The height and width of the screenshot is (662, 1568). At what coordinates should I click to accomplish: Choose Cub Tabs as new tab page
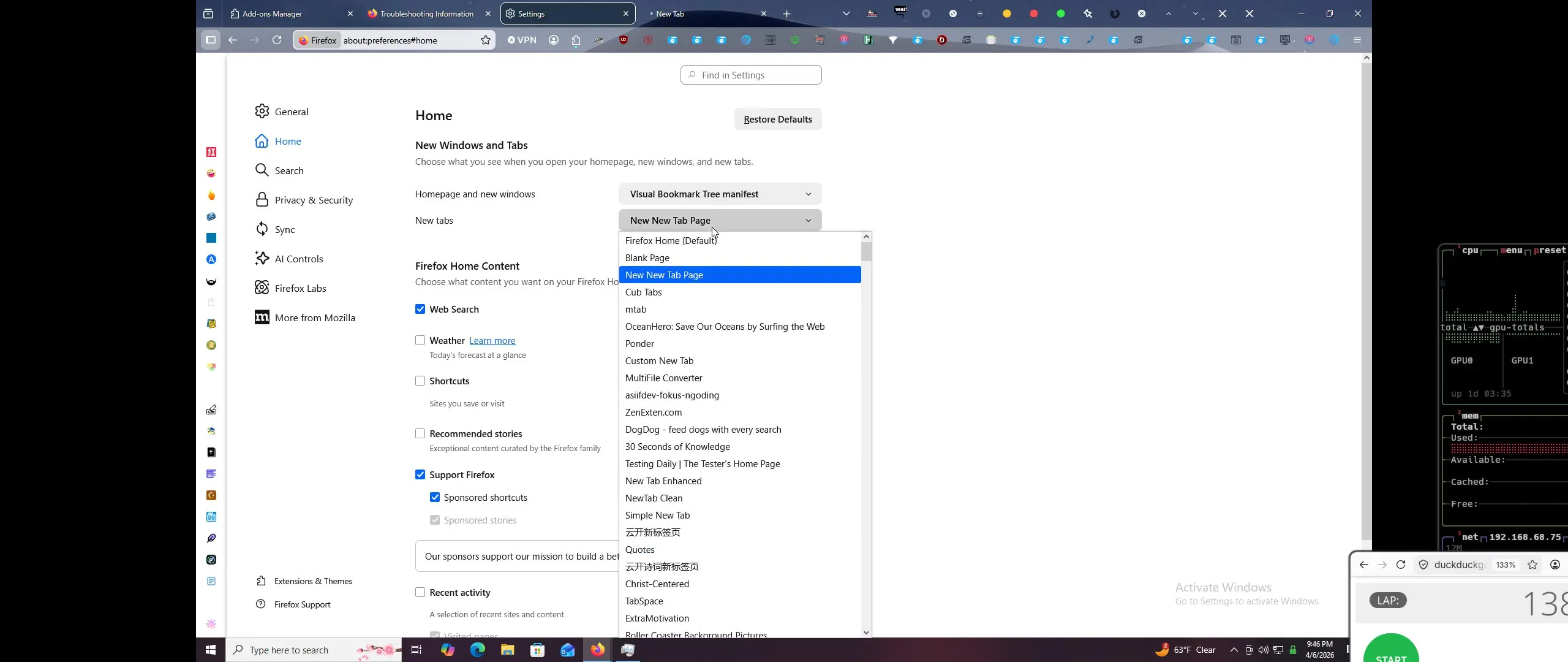[644, 292]
